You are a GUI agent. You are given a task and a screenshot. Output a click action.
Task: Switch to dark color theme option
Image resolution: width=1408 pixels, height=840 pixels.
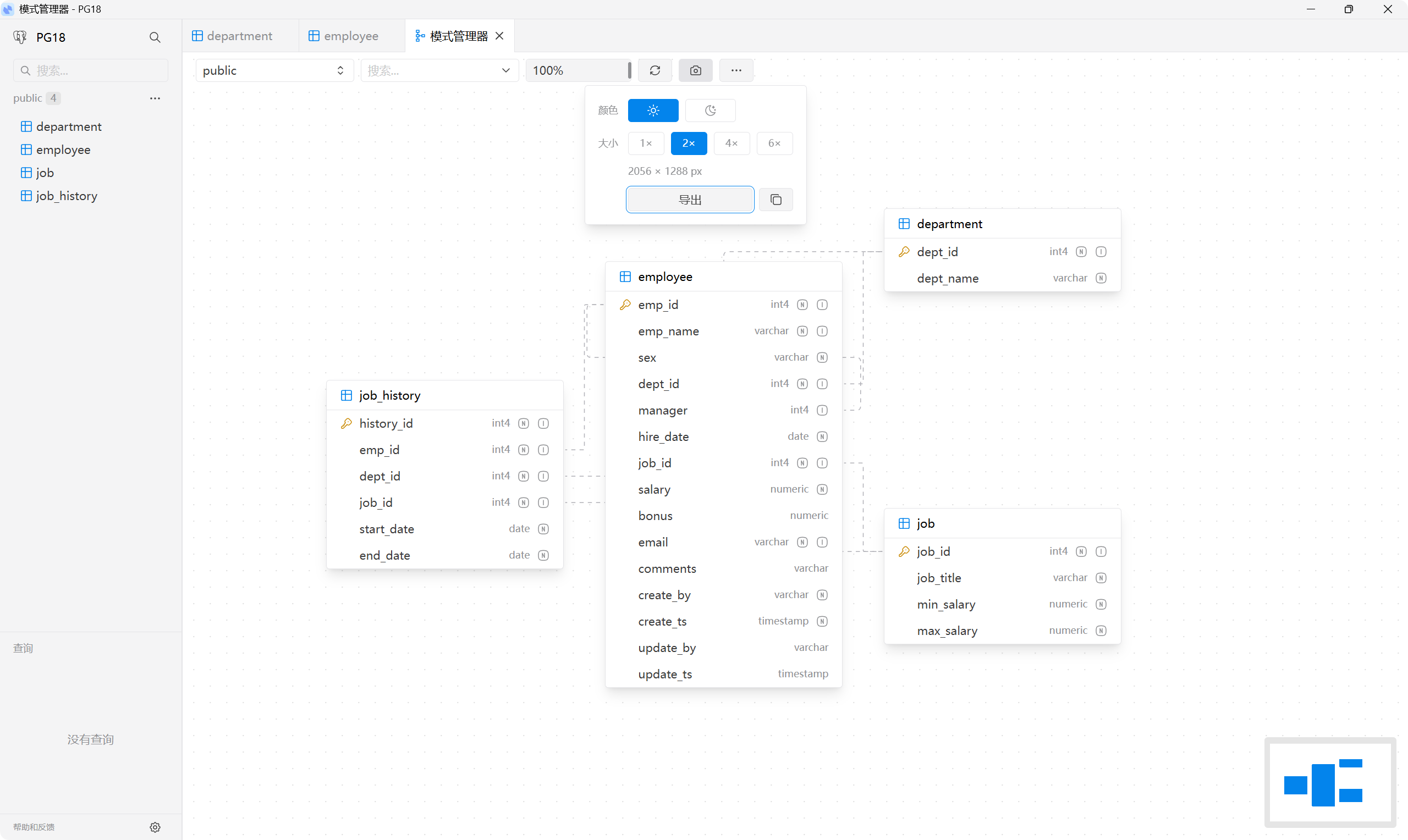click(x=710, y=110)
